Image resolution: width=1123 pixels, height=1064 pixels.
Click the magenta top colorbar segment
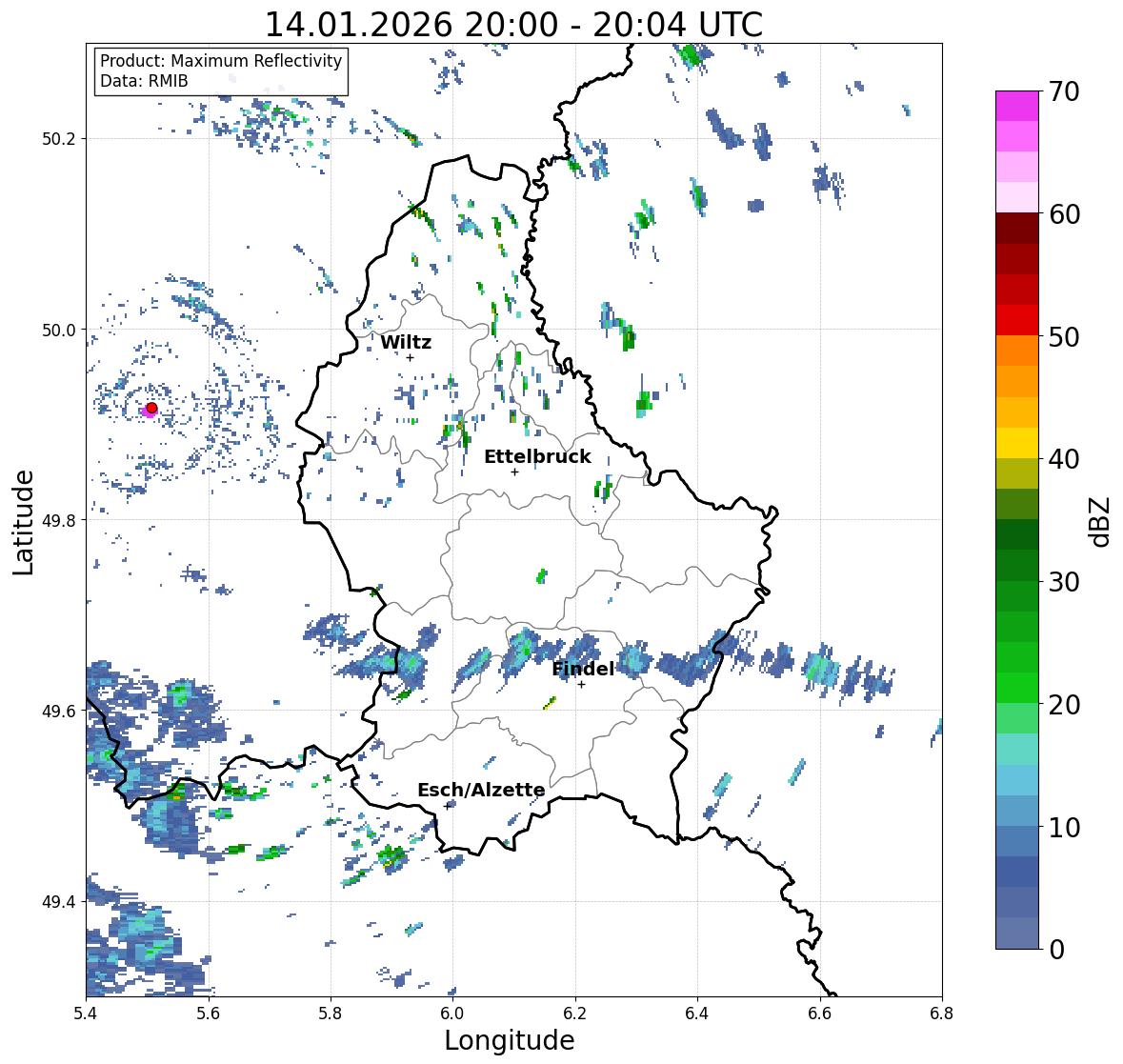1017,106
